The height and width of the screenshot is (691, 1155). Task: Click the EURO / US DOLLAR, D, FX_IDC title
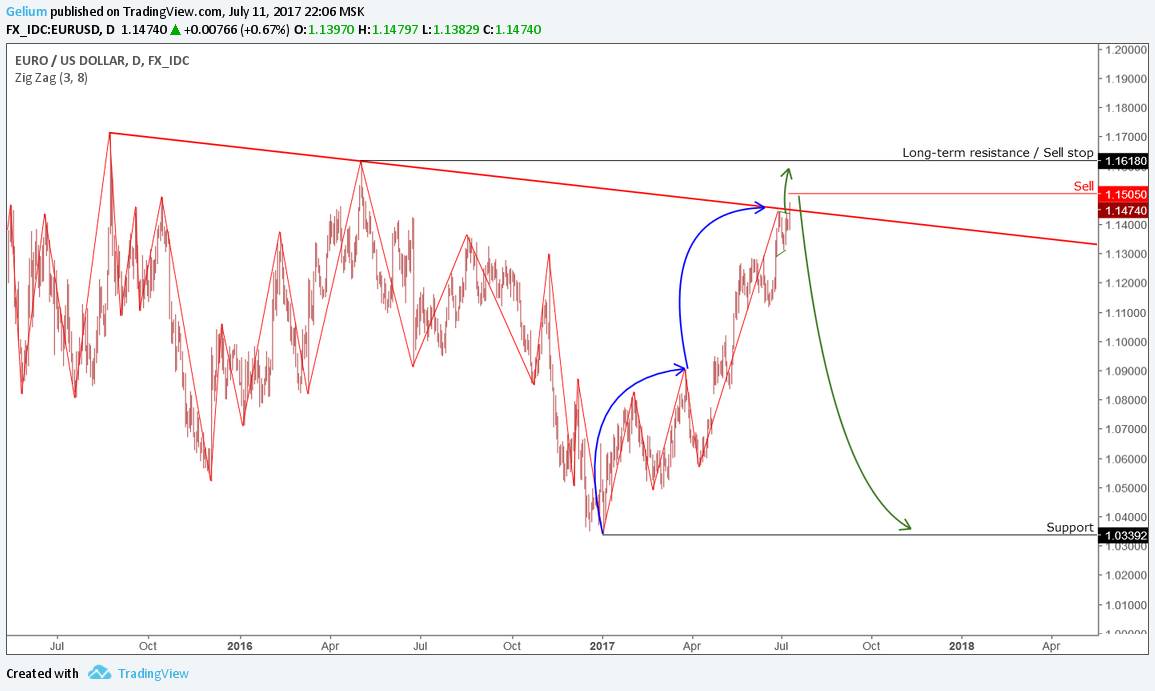pos(102,60)
